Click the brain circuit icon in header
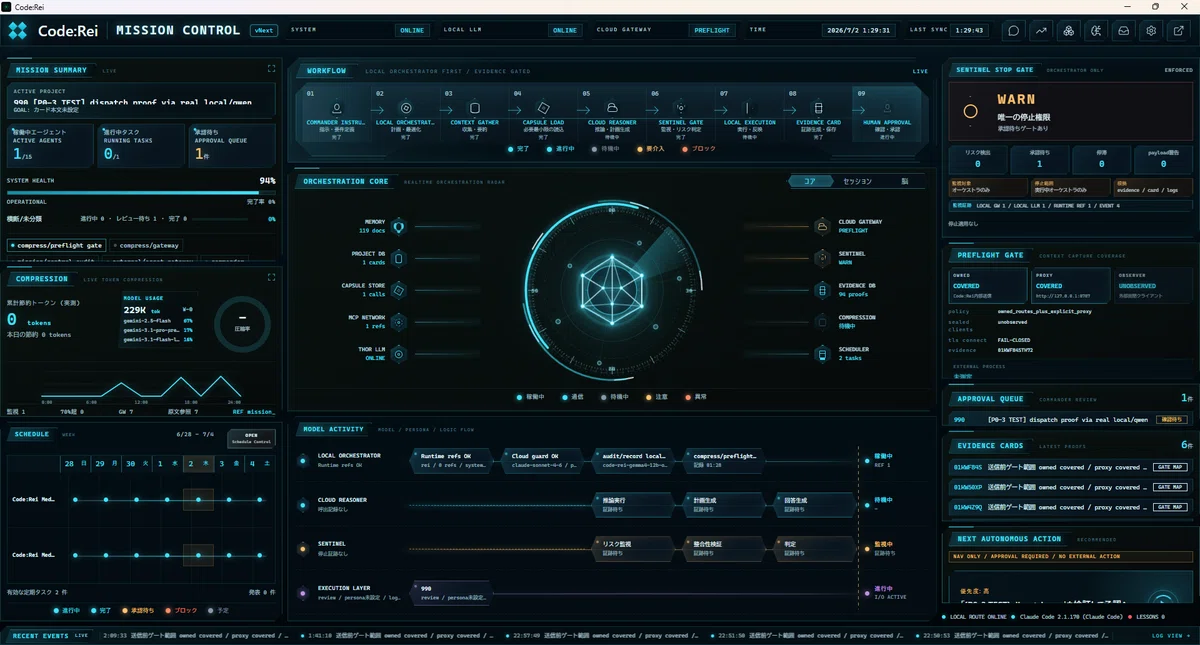 (1096, 30)
